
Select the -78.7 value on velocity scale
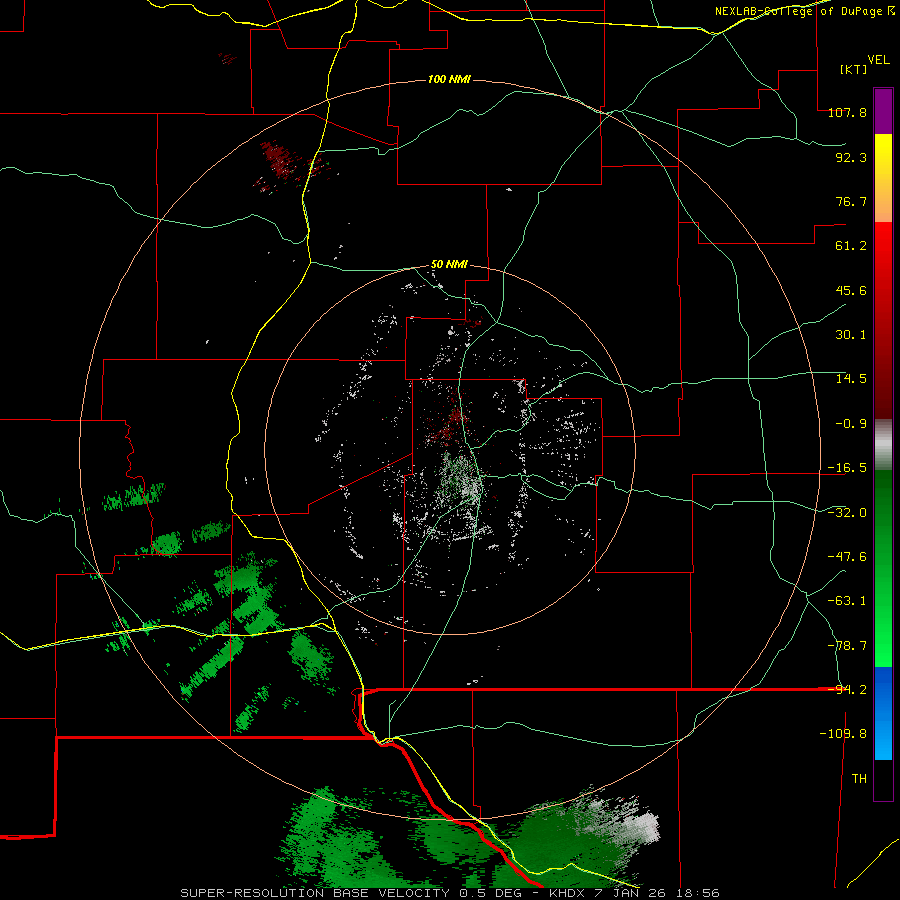pyautogui.click(x=847, y=646)
